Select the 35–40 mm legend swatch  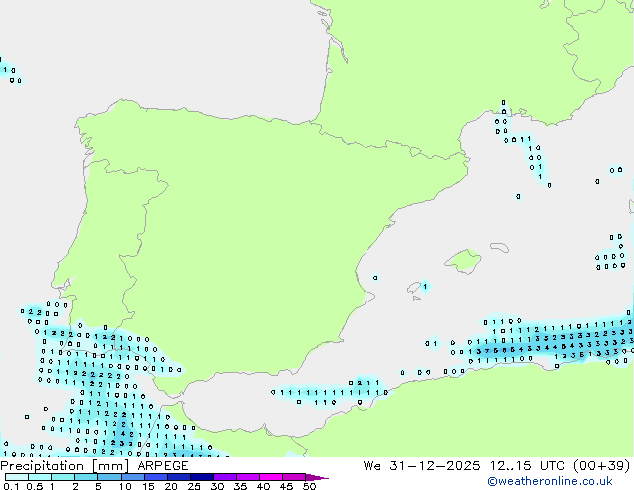click(248, 477)
